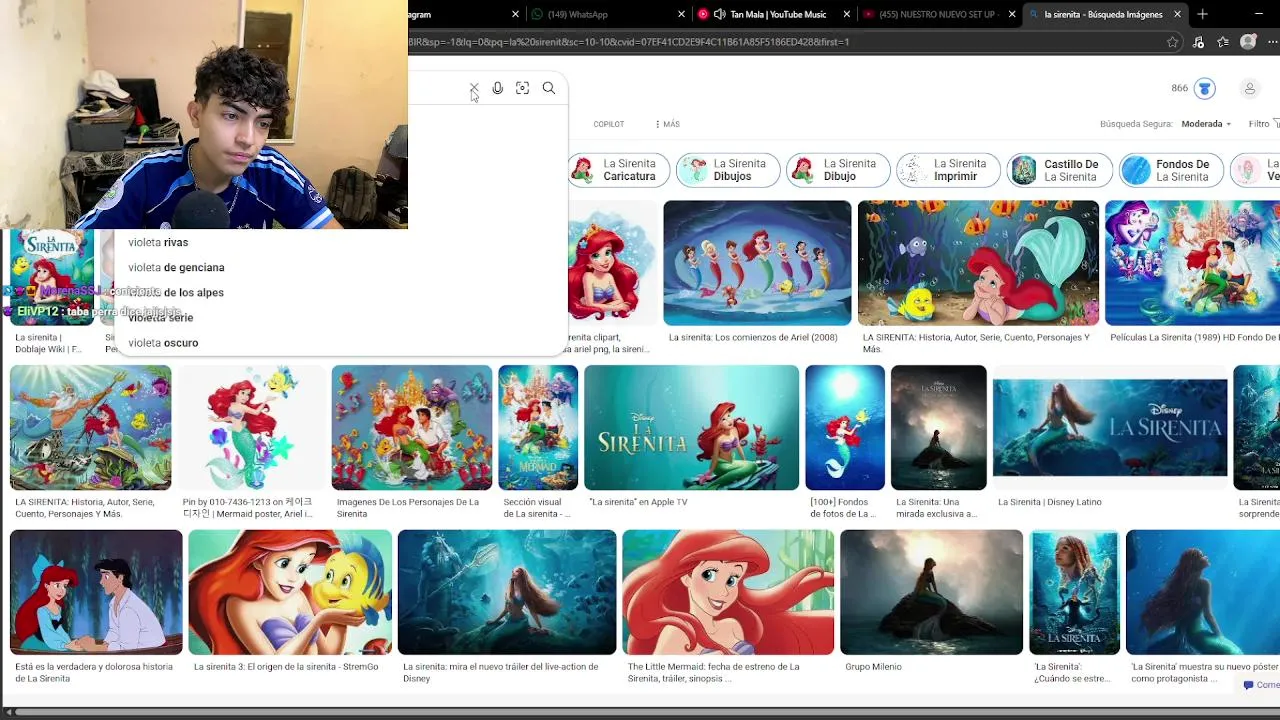Click the "La sirenita" en Apple TV caption
This screenshot has height=720, width=1280.
638,502
